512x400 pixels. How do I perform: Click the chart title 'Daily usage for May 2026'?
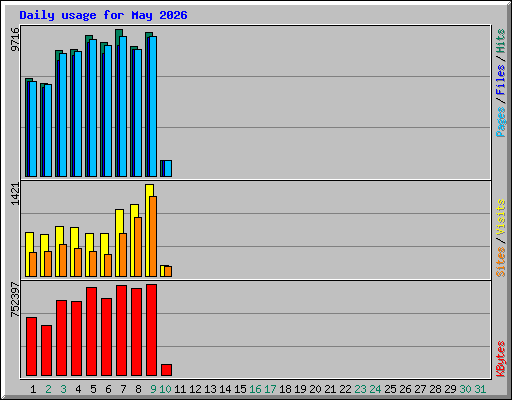tap(103, 15)
